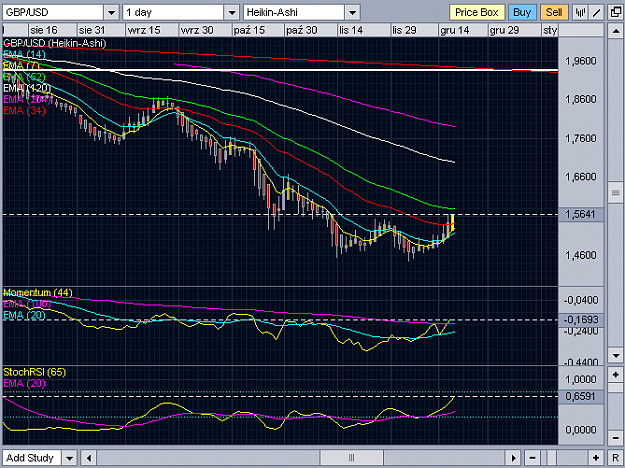Click the vertical zoom slider handle
The height and width of the screenshot is (468, 625).
(615, 388)
